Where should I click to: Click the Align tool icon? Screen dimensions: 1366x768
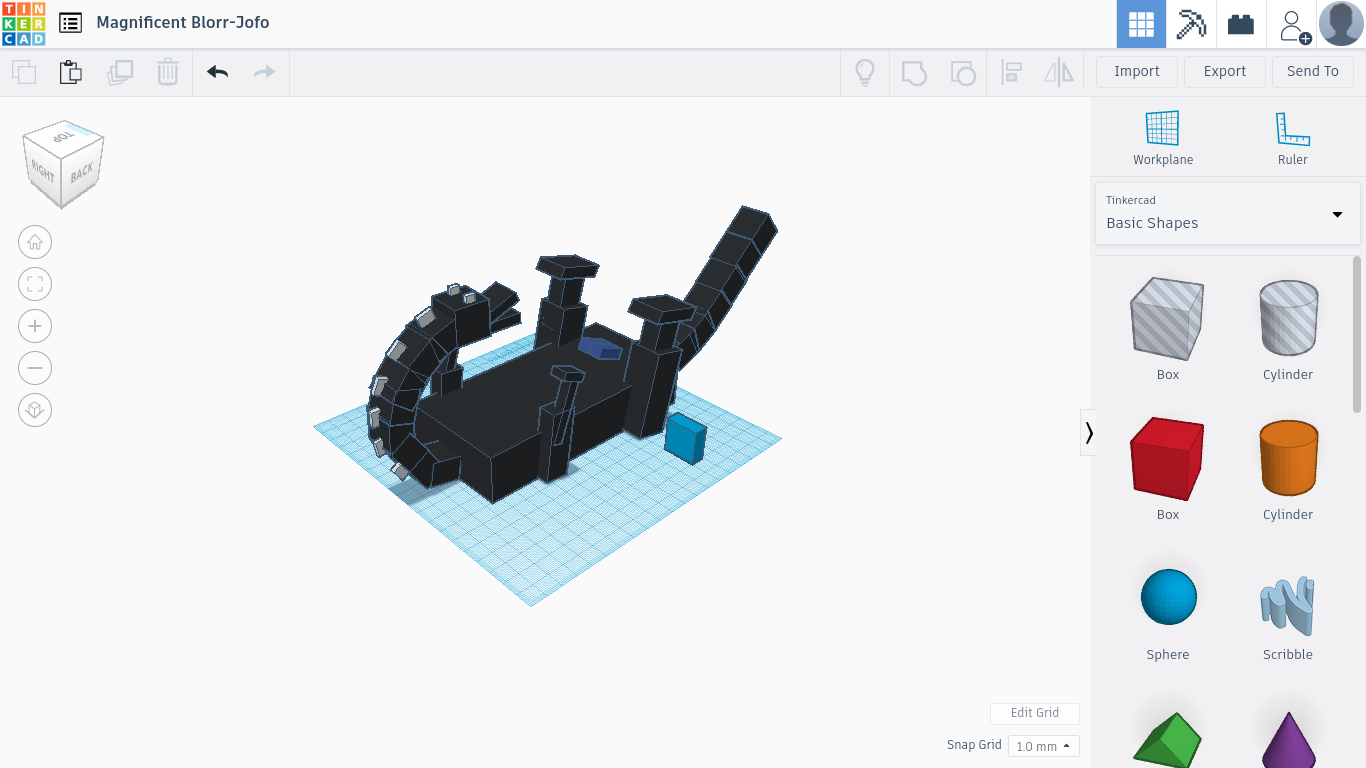(x=1011, y=72)
